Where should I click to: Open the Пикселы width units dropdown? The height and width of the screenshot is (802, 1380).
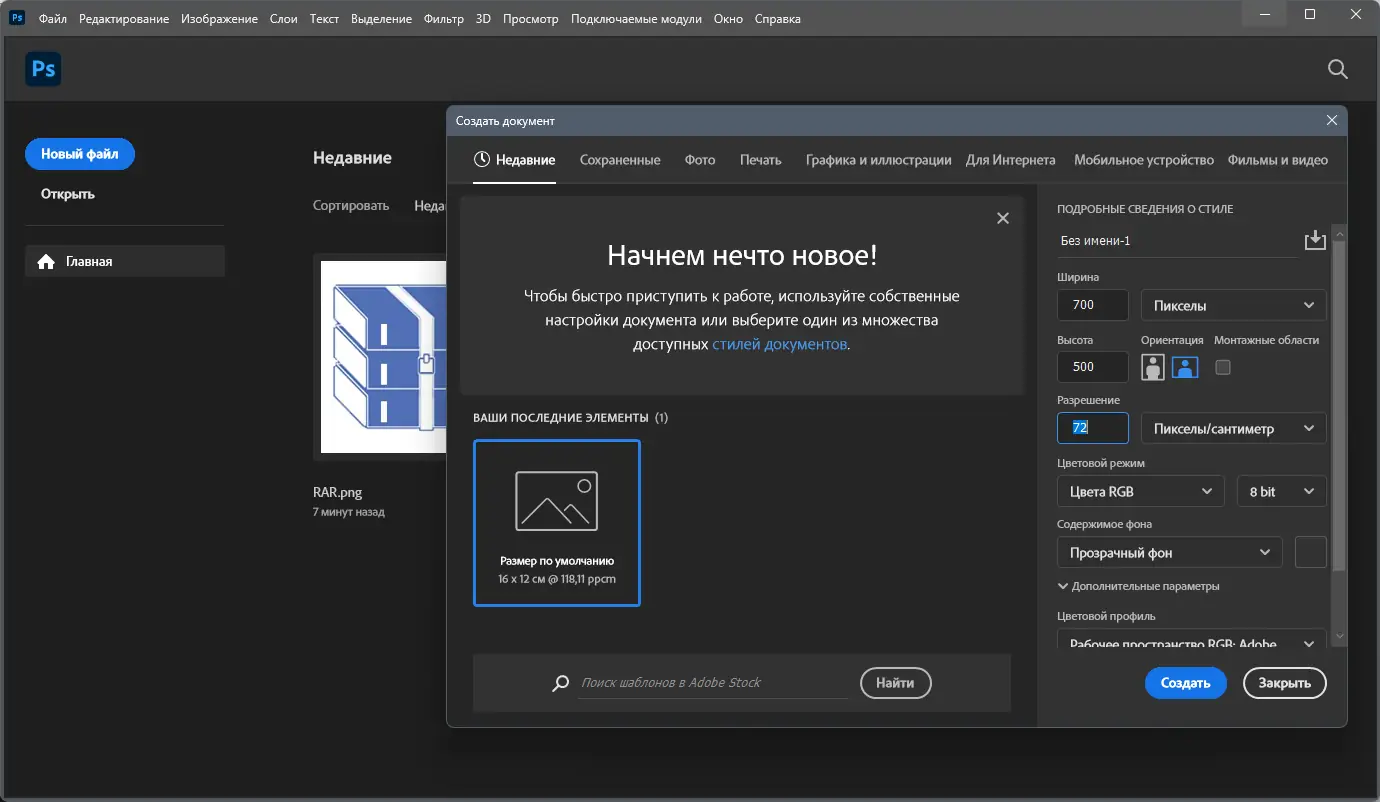tap(1232, 305)
